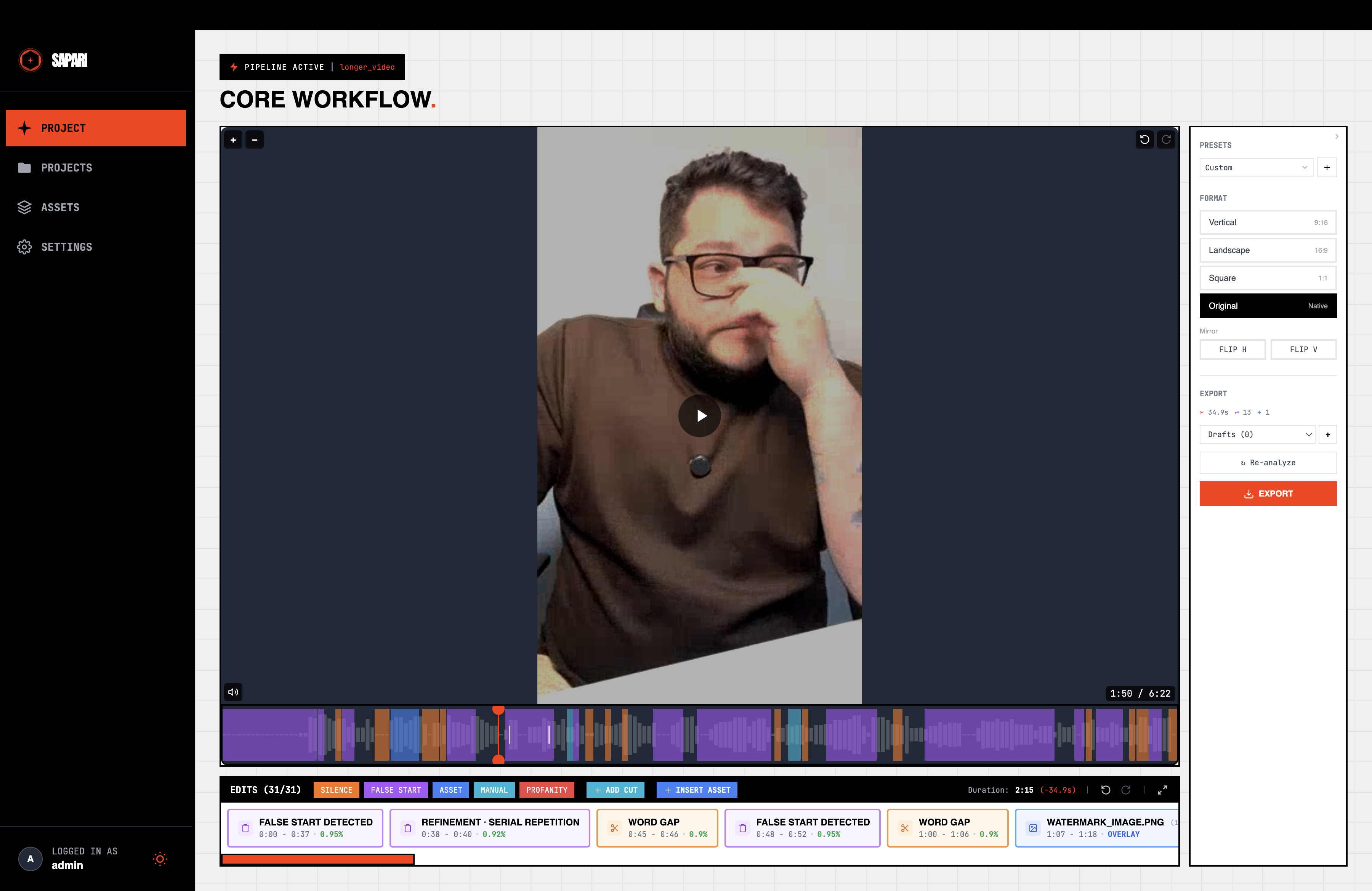Expand edits panel to fullscreen with expand icon
1372x891 pixels.
click(1163, 790)
